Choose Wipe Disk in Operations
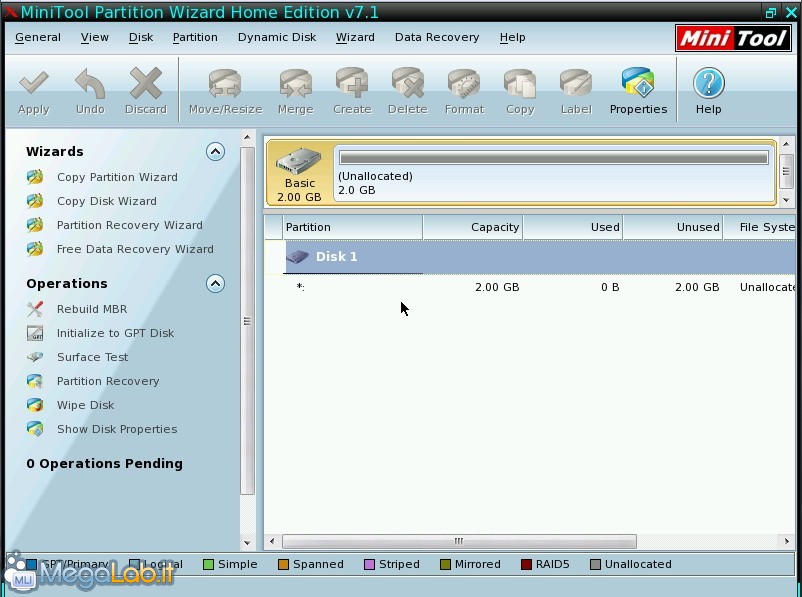 (85, 405)
